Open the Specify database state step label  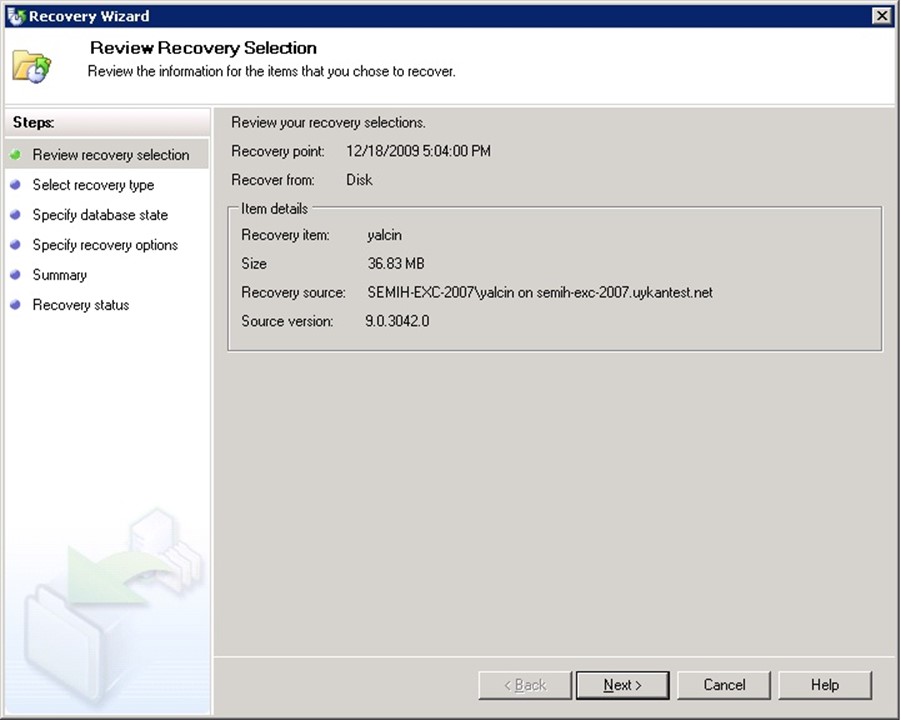click(100, 215)
